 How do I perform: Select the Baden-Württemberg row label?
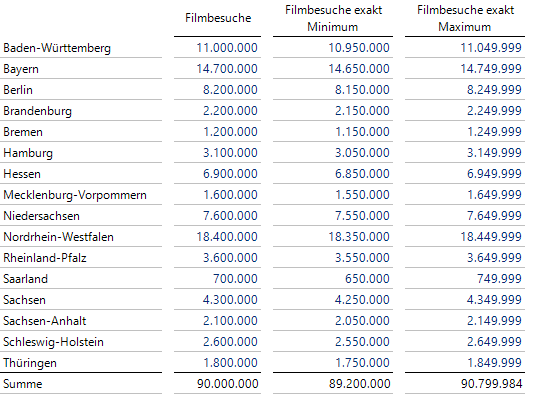click(x=57, y=48)
